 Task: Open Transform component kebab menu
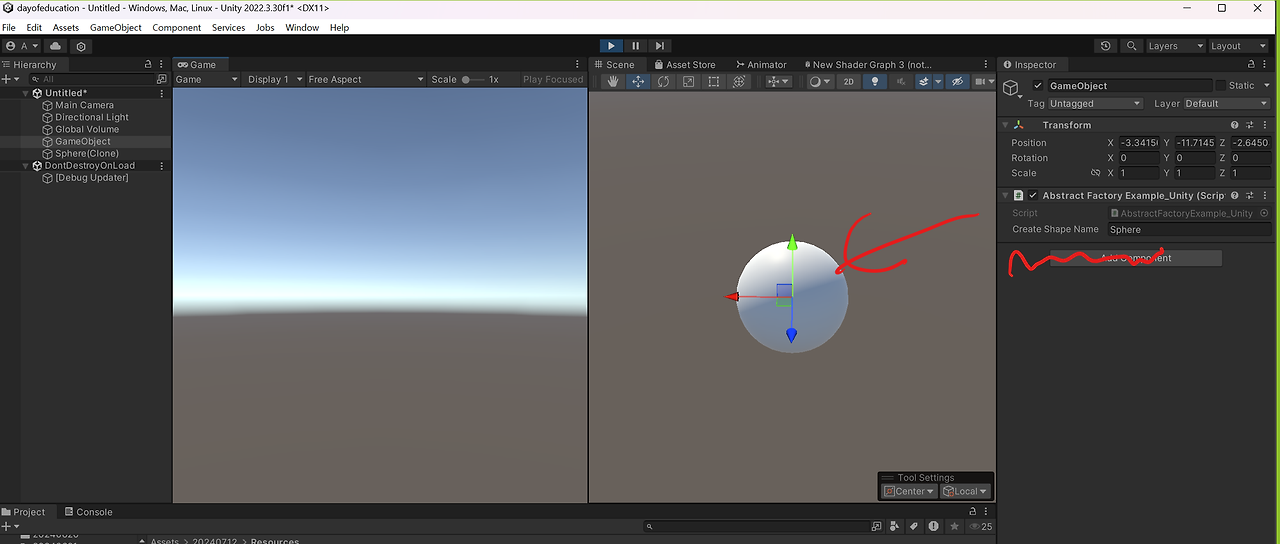[1265, 125]
